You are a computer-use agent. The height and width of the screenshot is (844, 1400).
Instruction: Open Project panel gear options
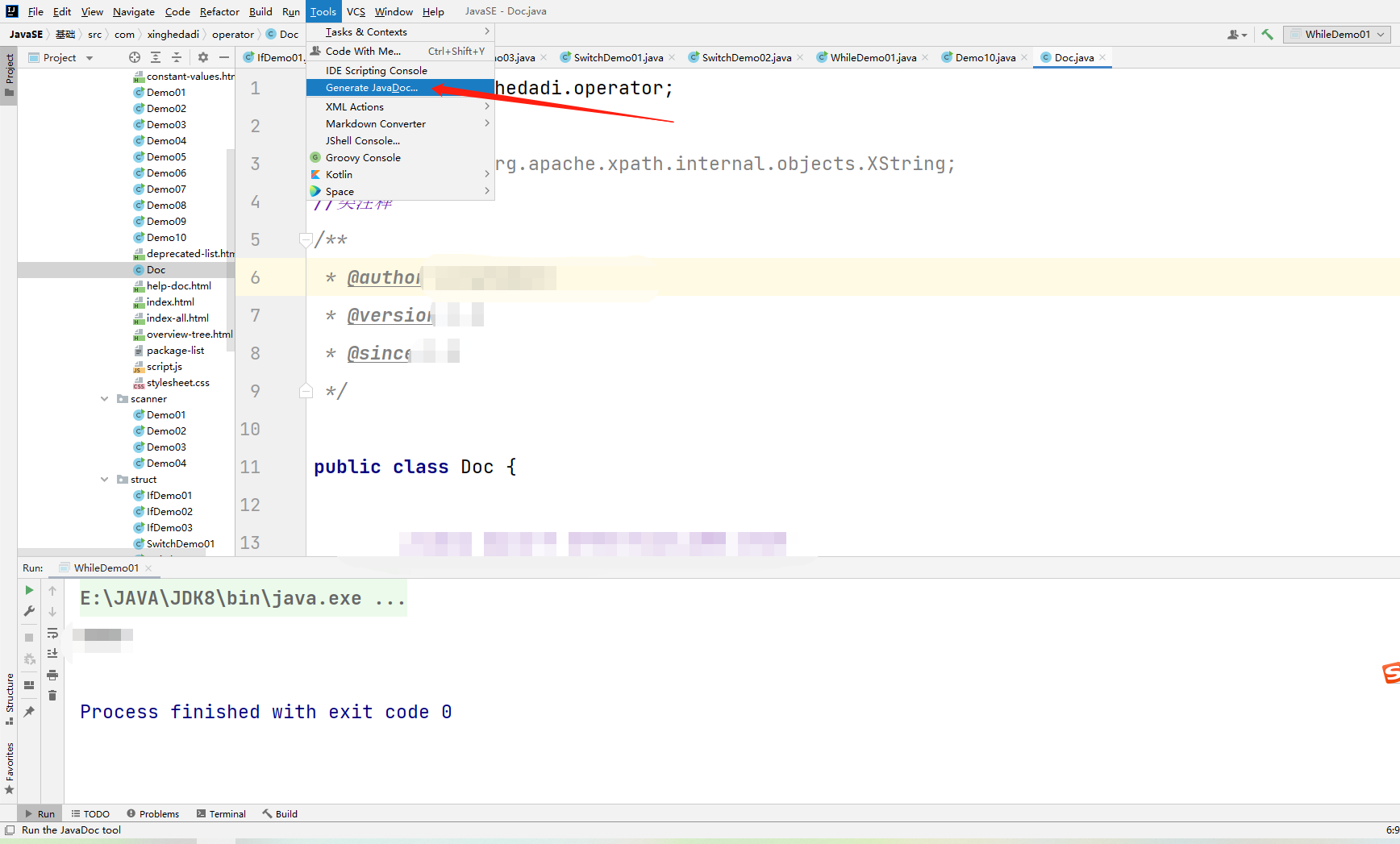pyautogui.click(x=203, y=57)
